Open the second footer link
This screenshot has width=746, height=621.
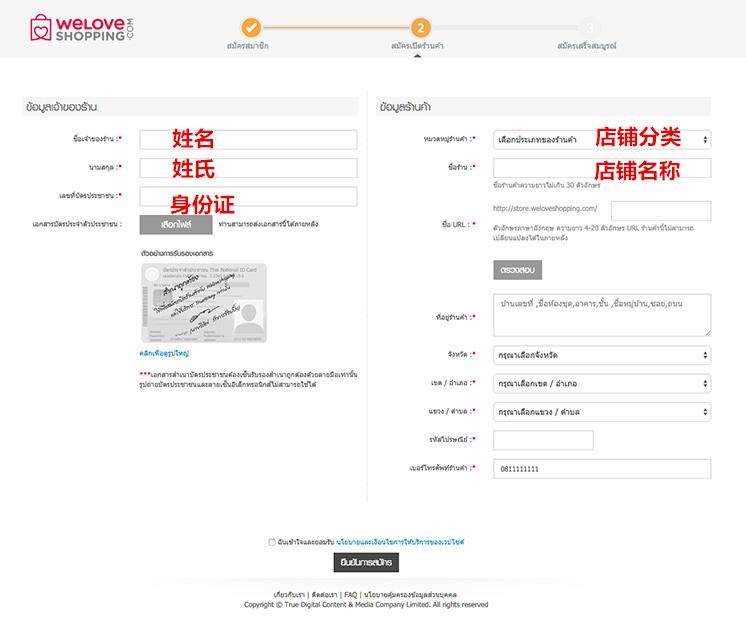tap(324, 595)
